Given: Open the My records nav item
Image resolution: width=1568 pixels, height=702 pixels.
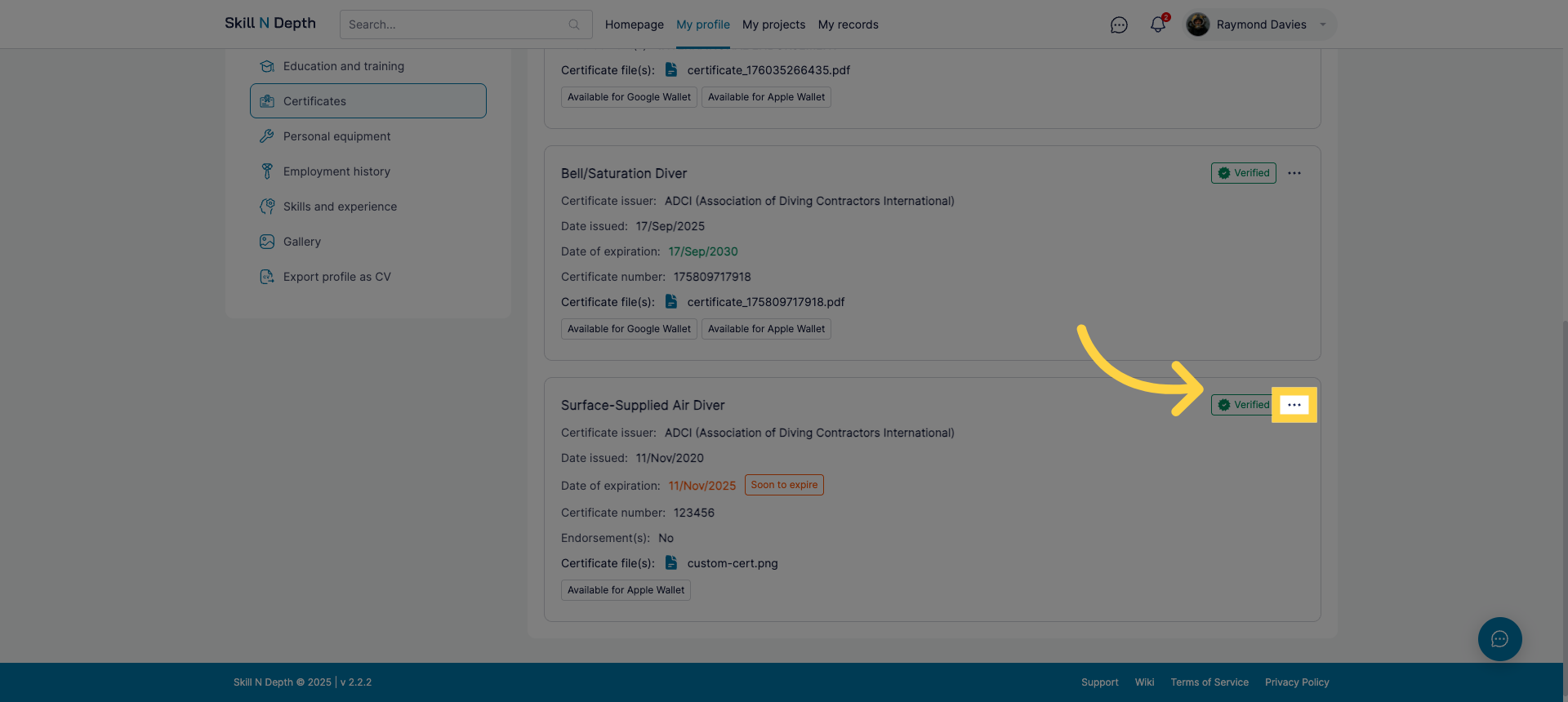Looking at the screenshot, I should pos(849,24).
